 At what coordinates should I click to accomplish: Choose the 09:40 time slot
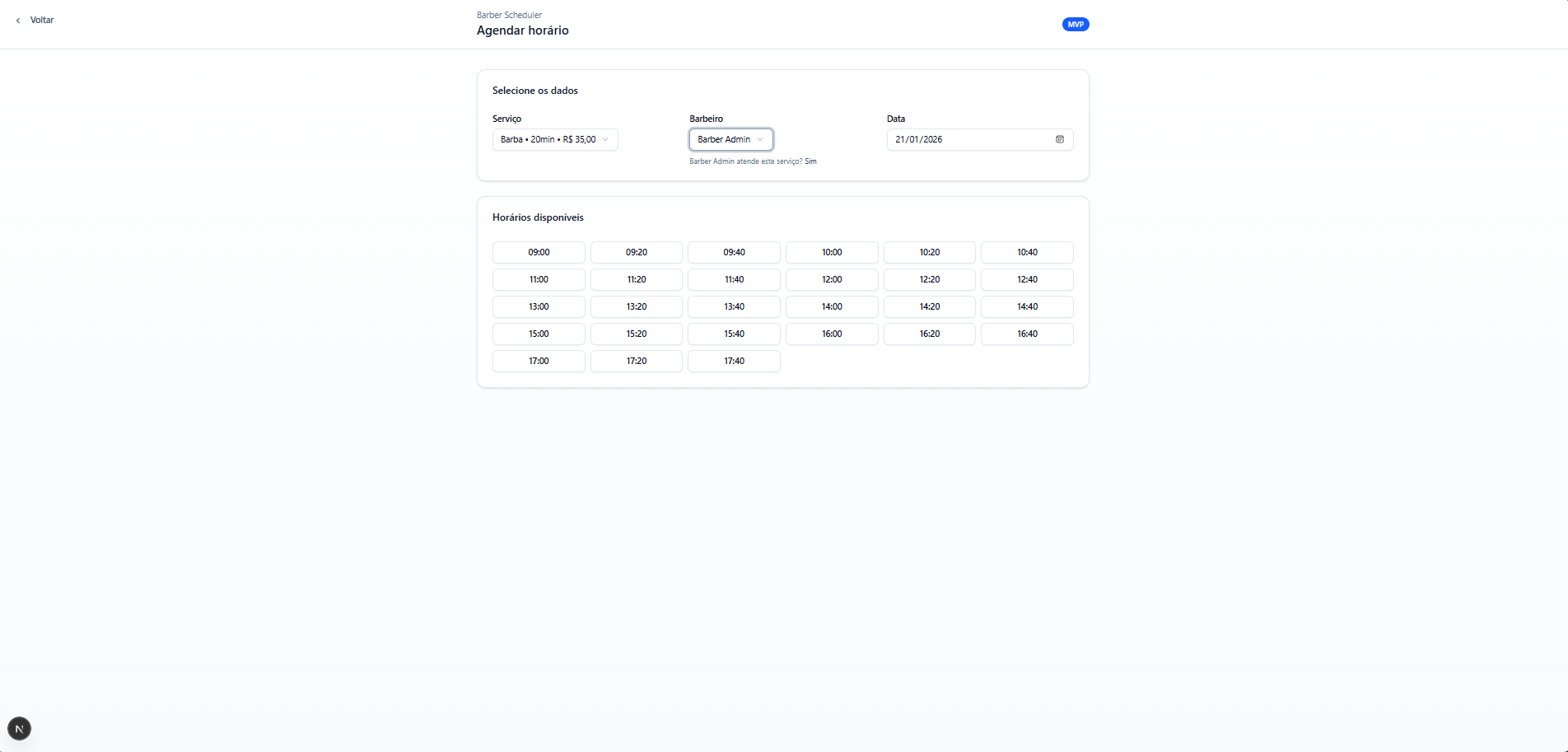(734, 252)
